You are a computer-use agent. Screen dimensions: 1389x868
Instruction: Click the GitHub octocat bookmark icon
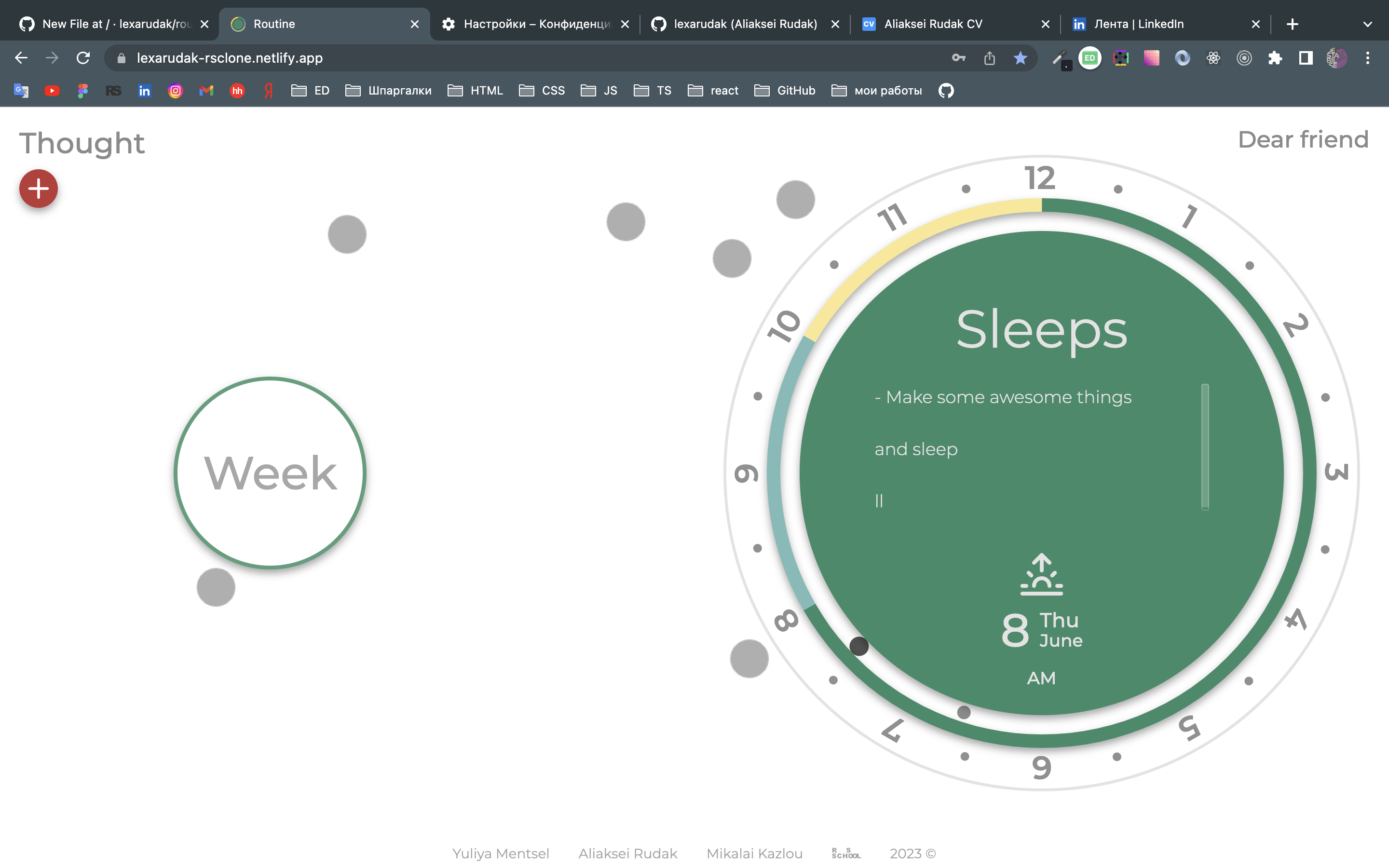946,91
